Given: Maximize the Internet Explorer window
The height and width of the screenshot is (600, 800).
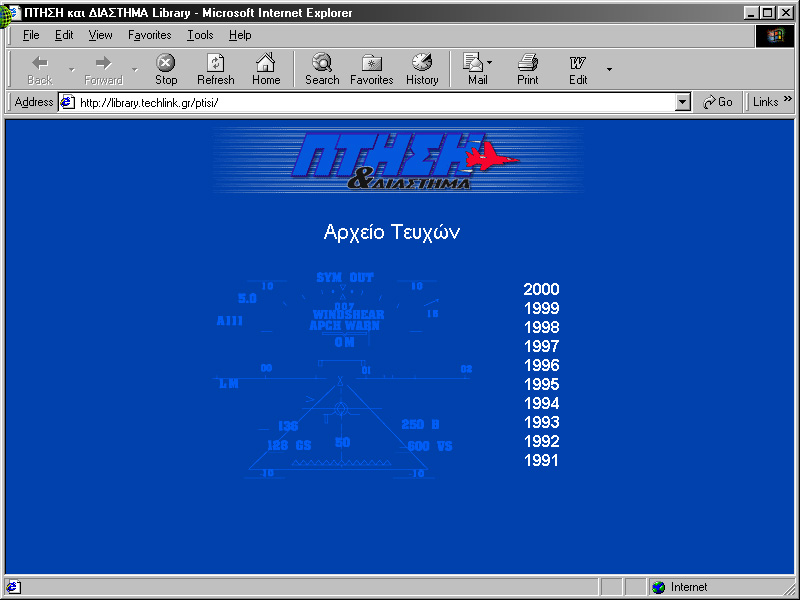Looking at the screenshot, I should [767, 13].
